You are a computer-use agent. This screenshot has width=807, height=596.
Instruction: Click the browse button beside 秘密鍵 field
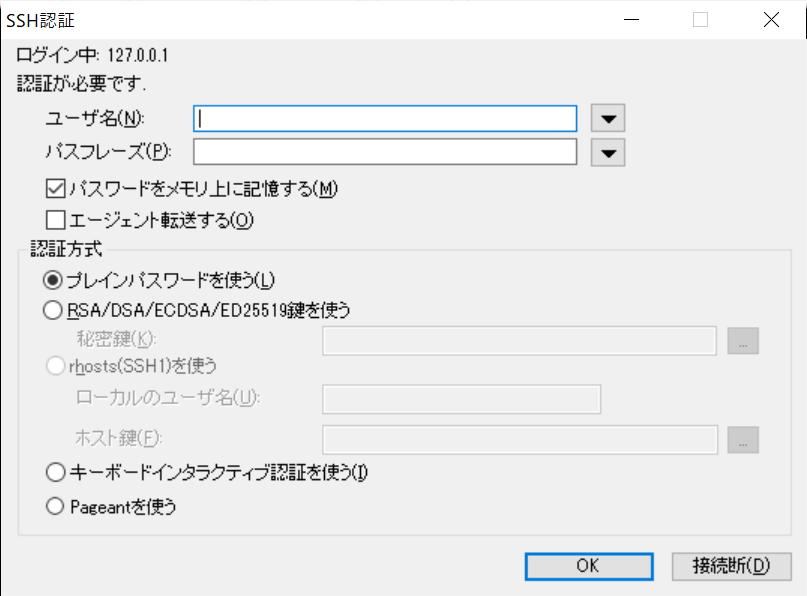[x=743, y=341]
